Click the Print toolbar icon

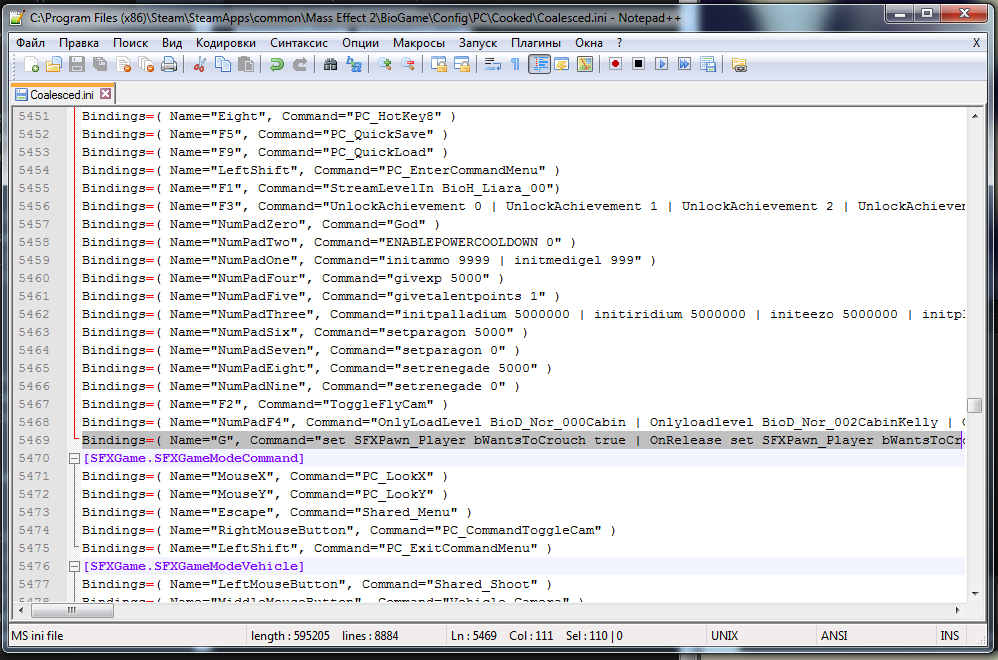tap(169, 64)
